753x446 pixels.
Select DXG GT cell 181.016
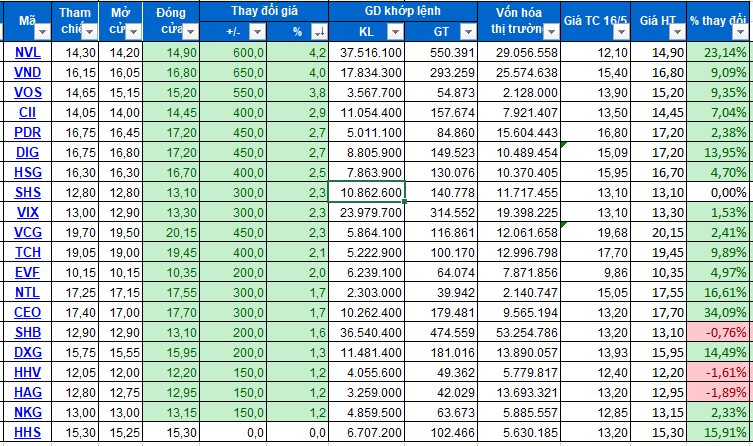[x=441, y=352]
